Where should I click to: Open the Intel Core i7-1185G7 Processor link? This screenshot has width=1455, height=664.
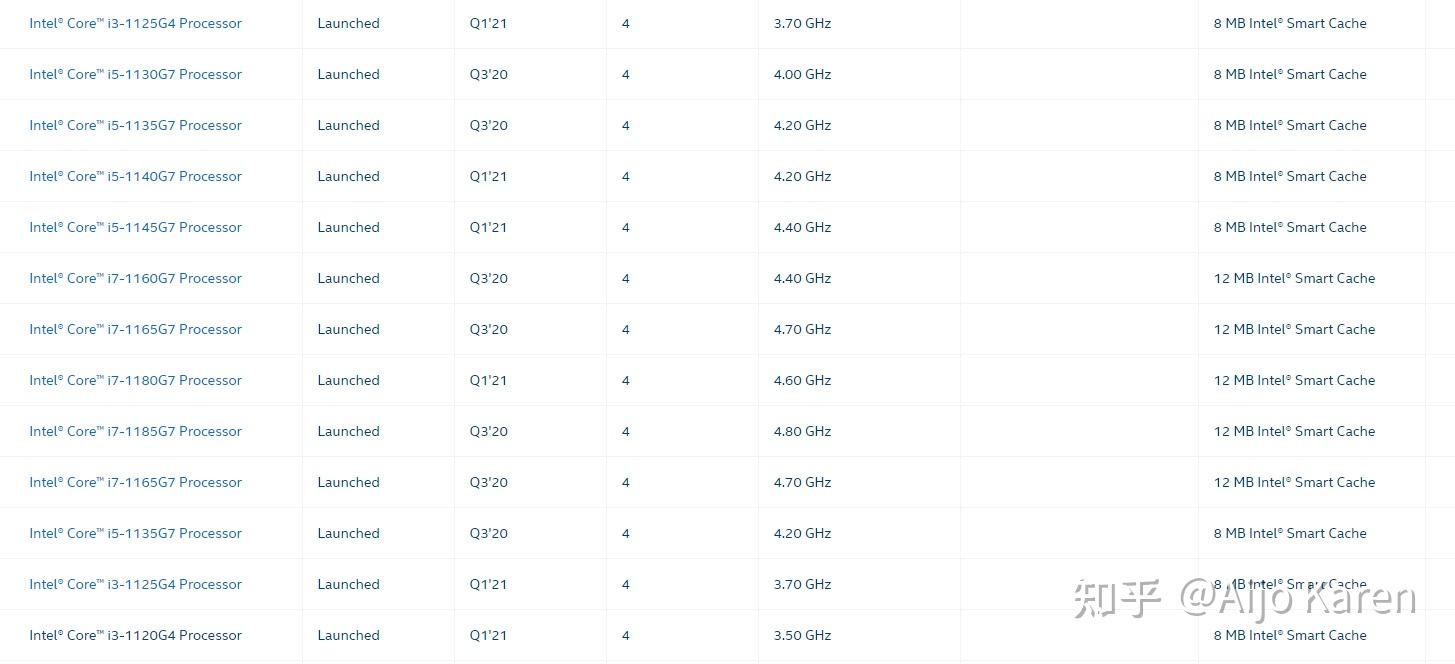[135, 431]
